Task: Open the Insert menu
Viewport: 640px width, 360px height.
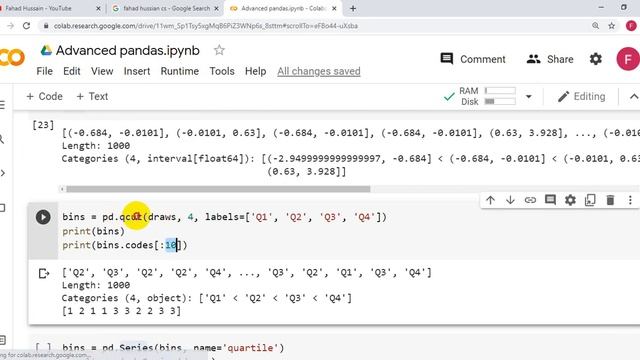Action: click(137, 71)
